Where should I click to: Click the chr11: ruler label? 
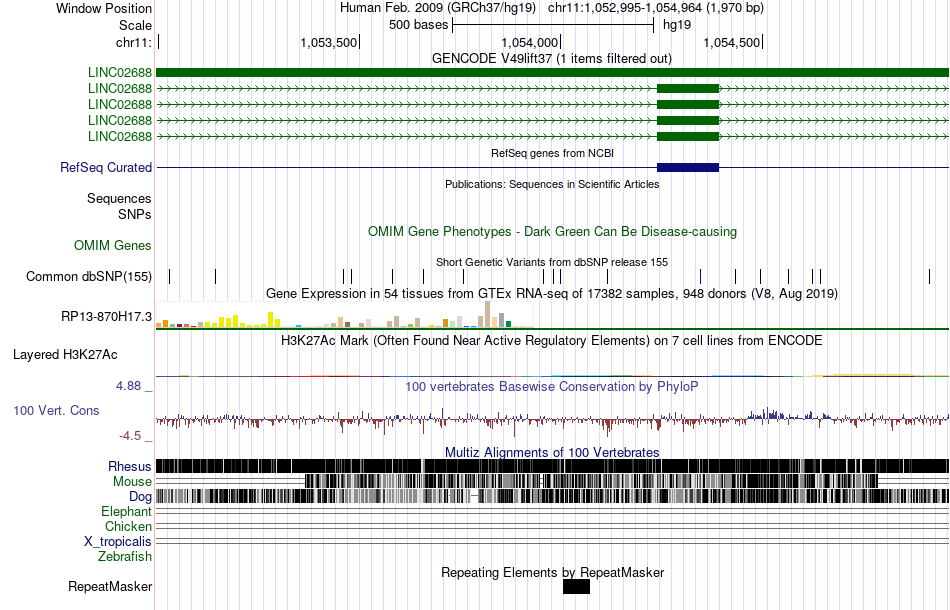[133, 42]
